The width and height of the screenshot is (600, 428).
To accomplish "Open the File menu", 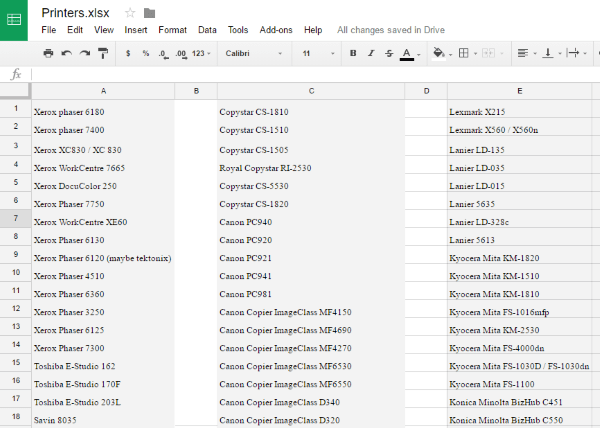I will pos(49,30).
